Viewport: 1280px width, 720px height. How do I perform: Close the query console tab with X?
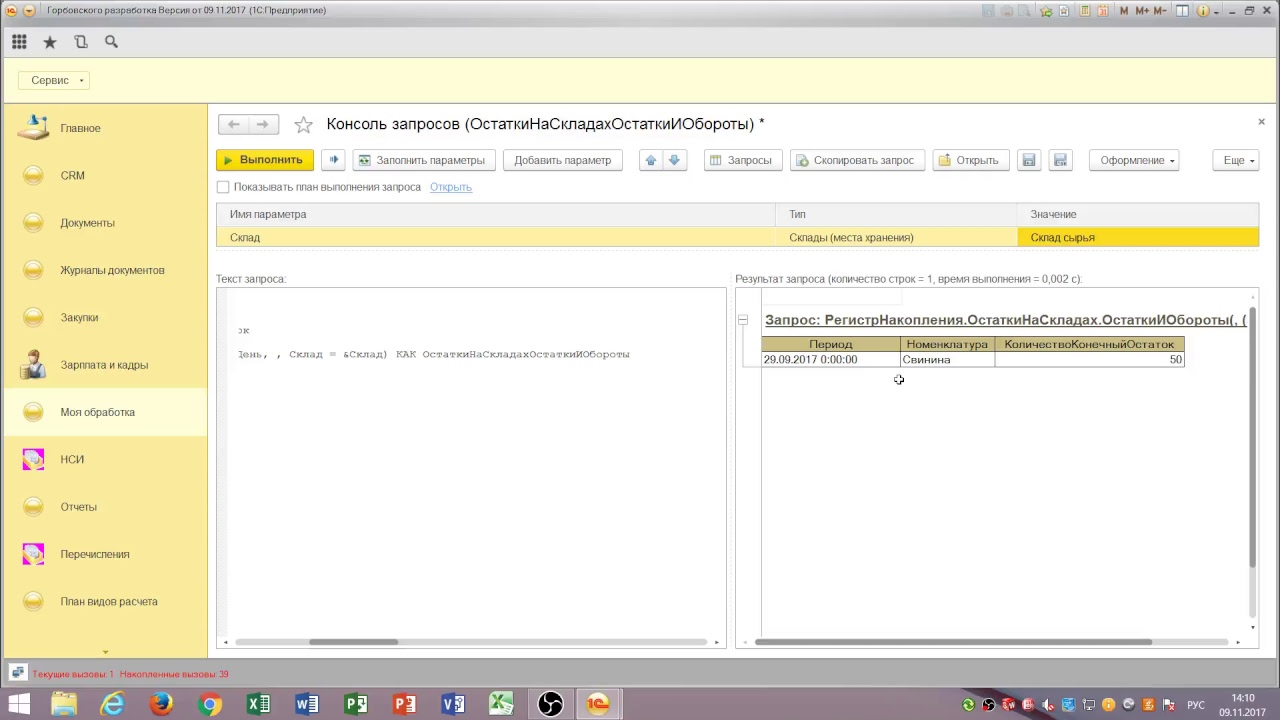click(x=1261, y=122)
